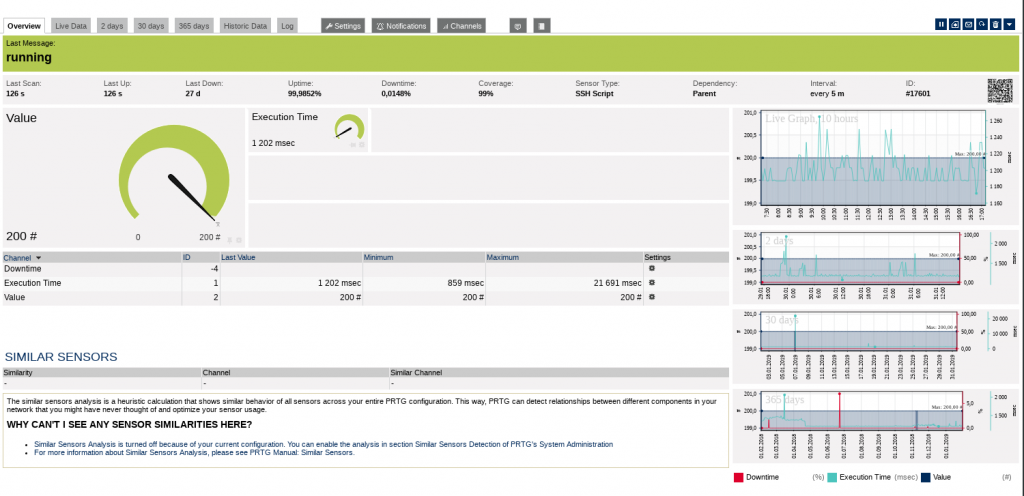Open the comments speech-bubble icon tab
Viewport: 1024px width, 496px height.
coord(518,25)
